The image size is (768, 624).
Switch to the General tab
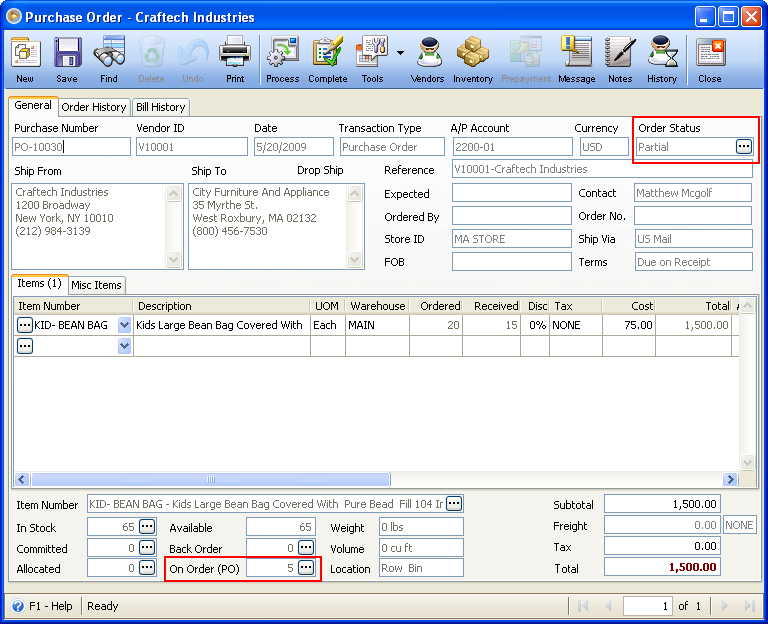(x=33, y=105)
